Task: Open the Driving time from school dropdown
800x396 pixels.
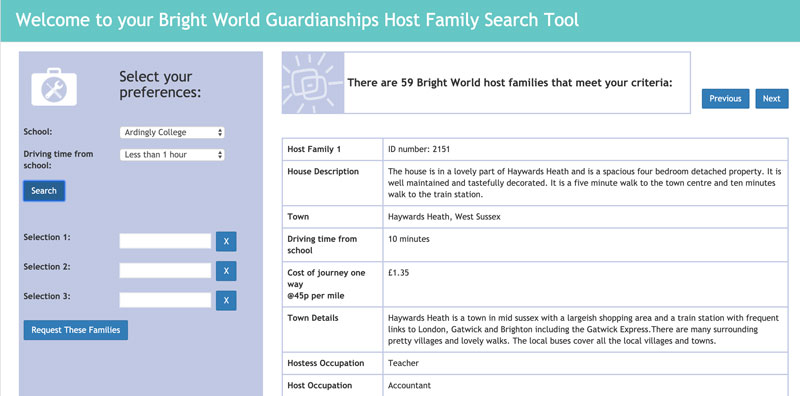Action: [x=172, y=155]
